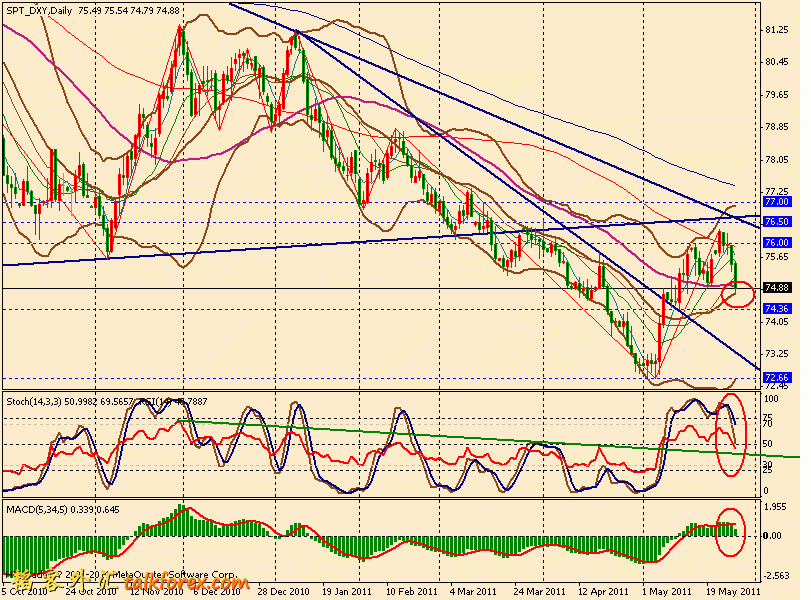Screen dimensions: 811x600
Task: Click the red ellipse in the Stochastic panel
Action: coord(731,436)
